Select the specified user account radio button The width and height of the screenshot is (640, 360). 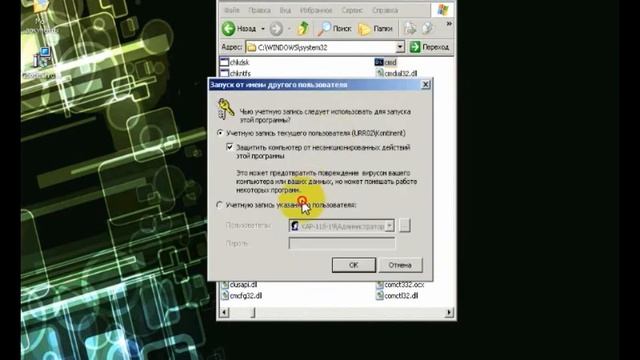click(x=220, y=205)
